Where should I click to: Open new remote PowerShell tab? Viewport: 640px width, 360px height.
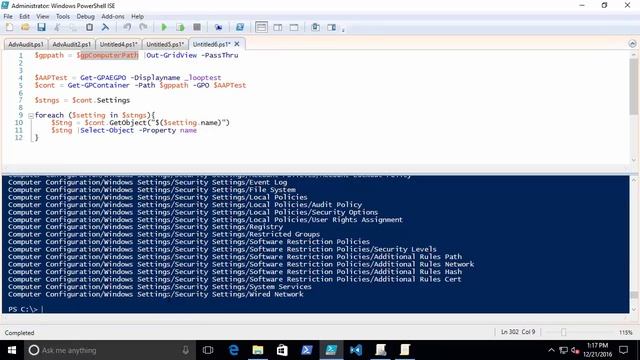click(218, 27)
